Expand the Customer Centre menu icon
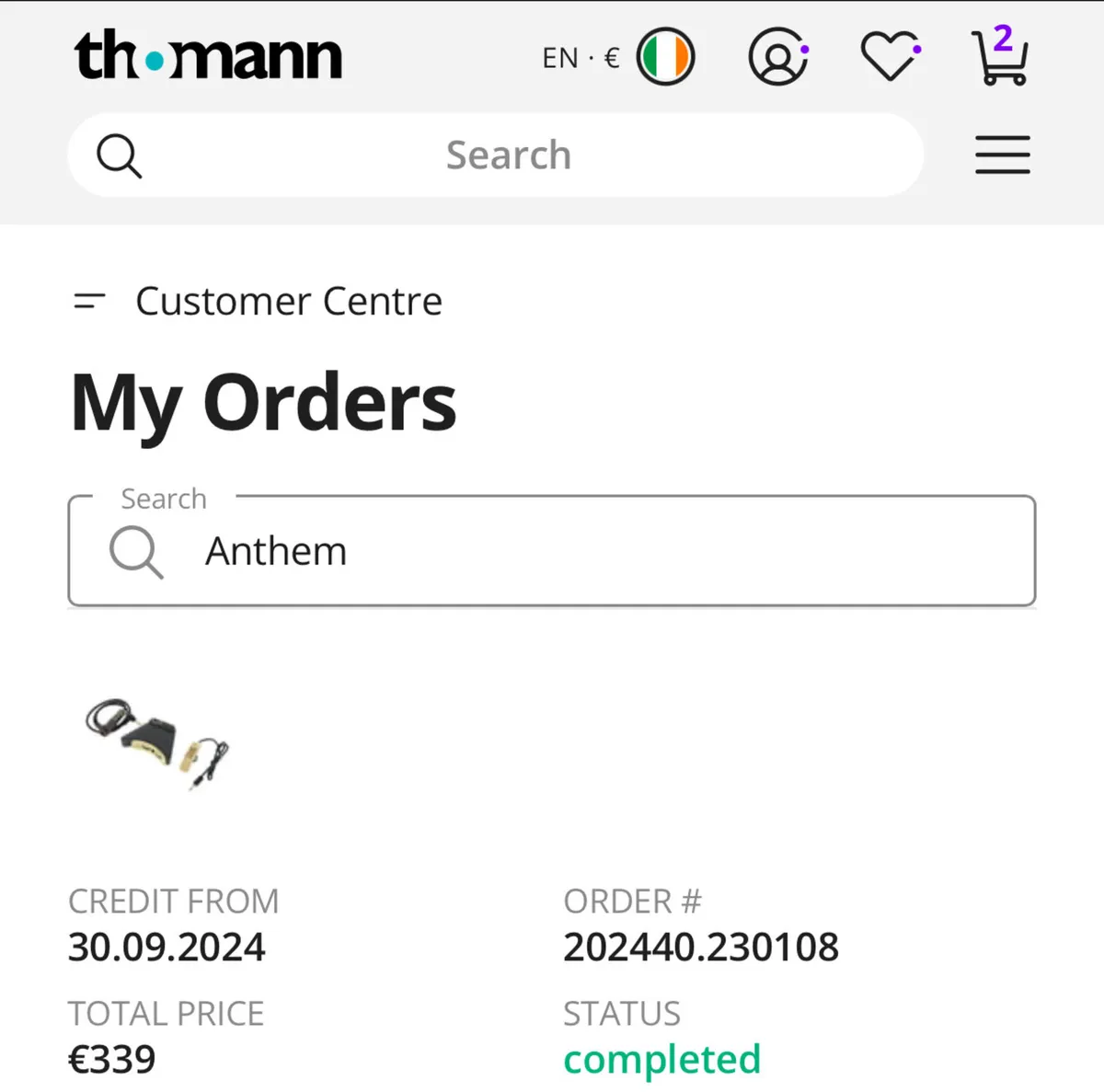 (89, 301)
